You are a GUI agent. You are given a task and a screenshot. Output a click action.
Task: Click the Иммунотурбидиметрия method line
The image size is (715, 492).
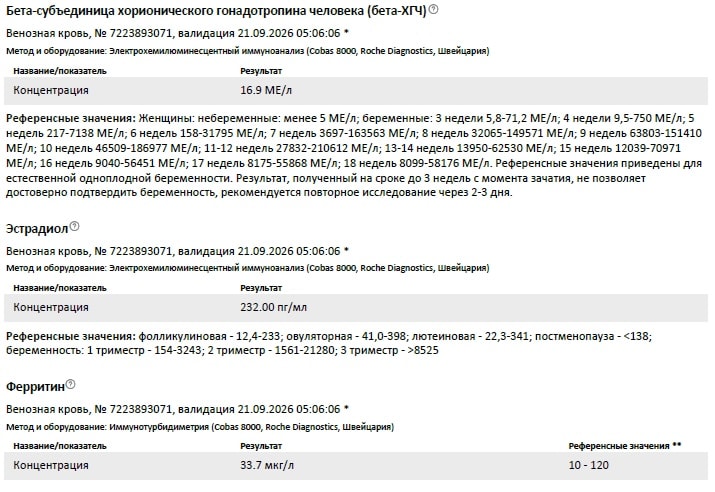click(200, 427)
